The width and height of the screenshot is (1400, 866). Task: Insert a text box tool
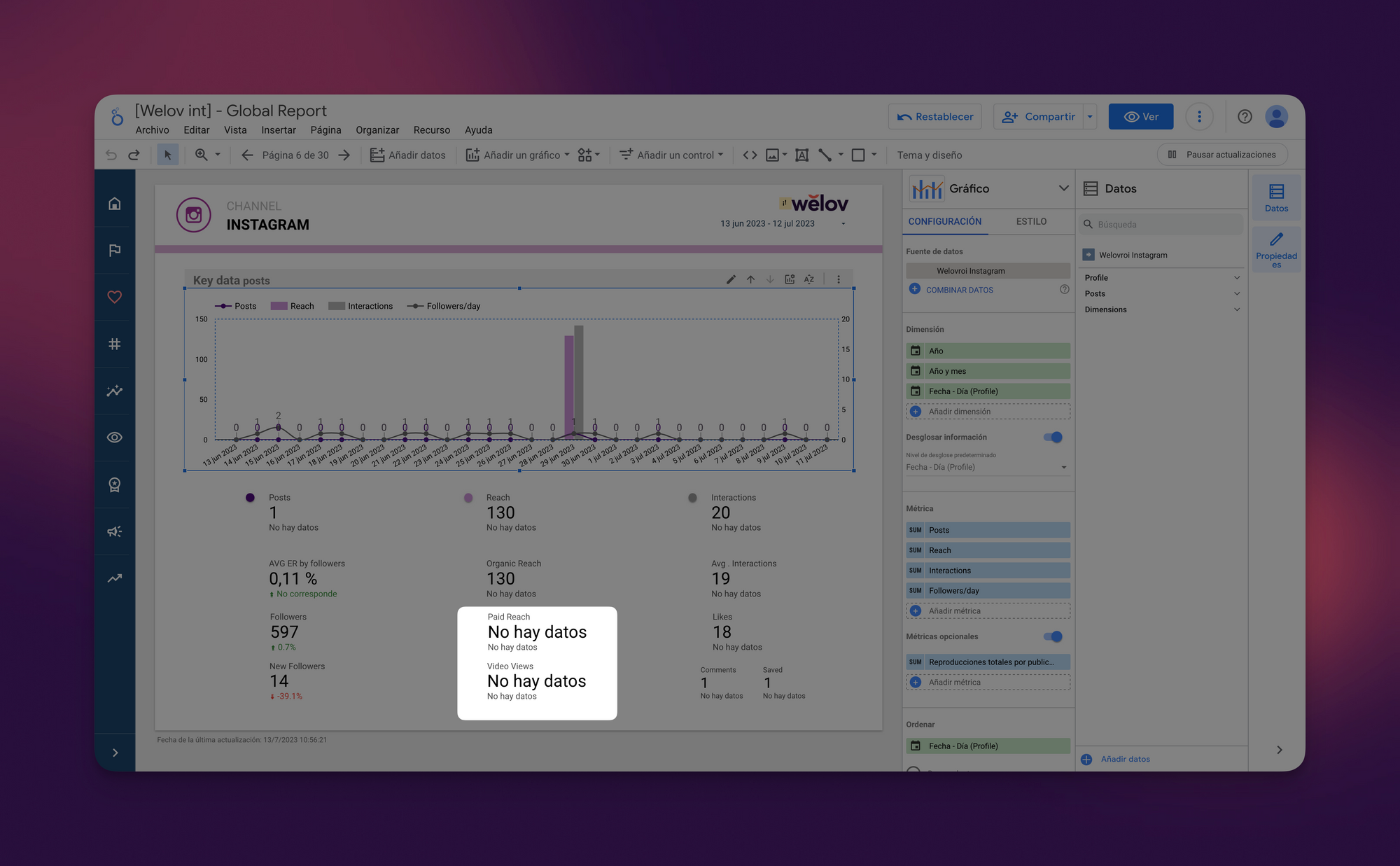pos(802,155)
